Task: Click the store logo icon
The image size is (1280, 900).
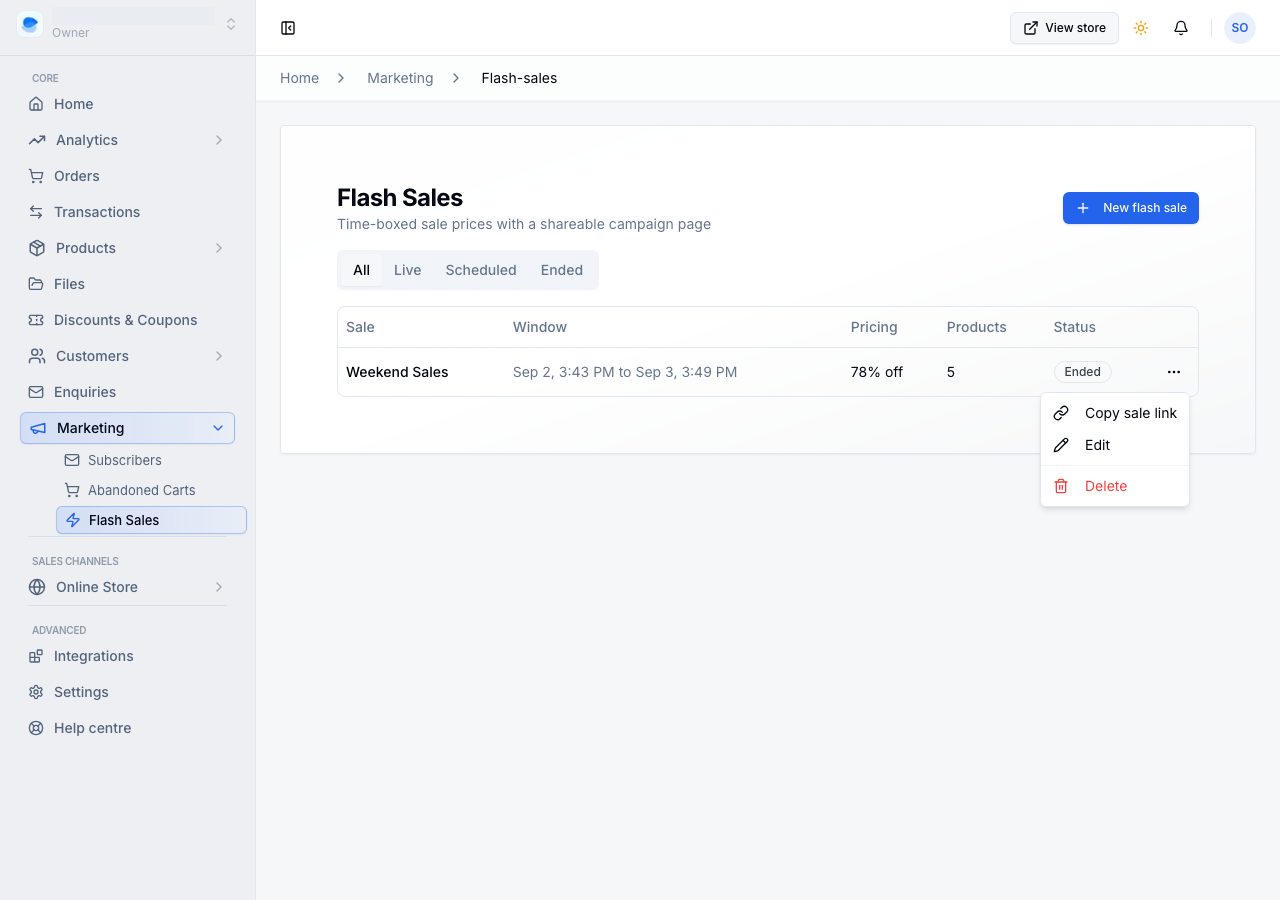Action: pos(30,24)
